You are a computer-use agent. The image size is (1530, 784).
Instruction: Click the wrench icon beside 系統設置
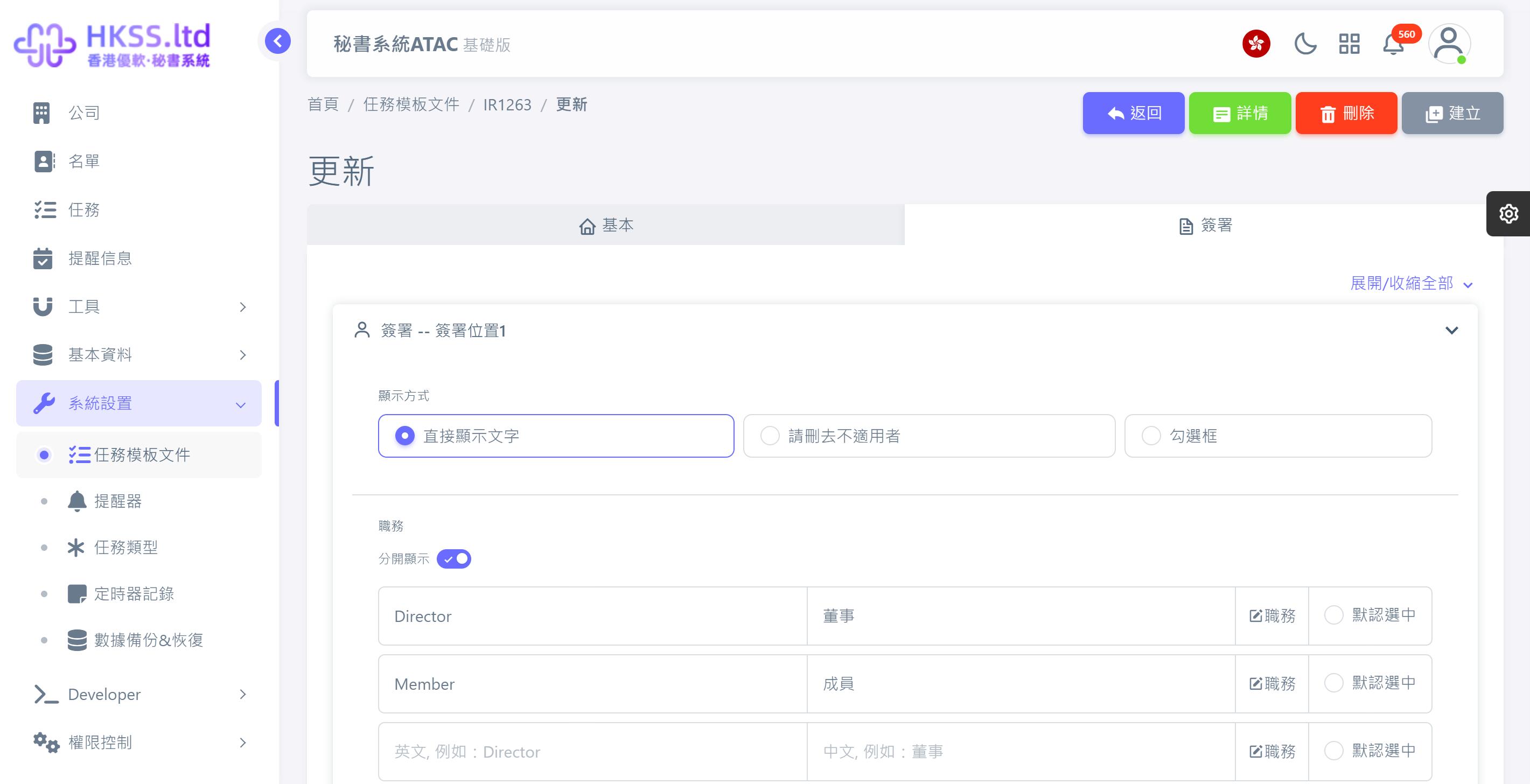pyautogui.click(x=44, y=403)
